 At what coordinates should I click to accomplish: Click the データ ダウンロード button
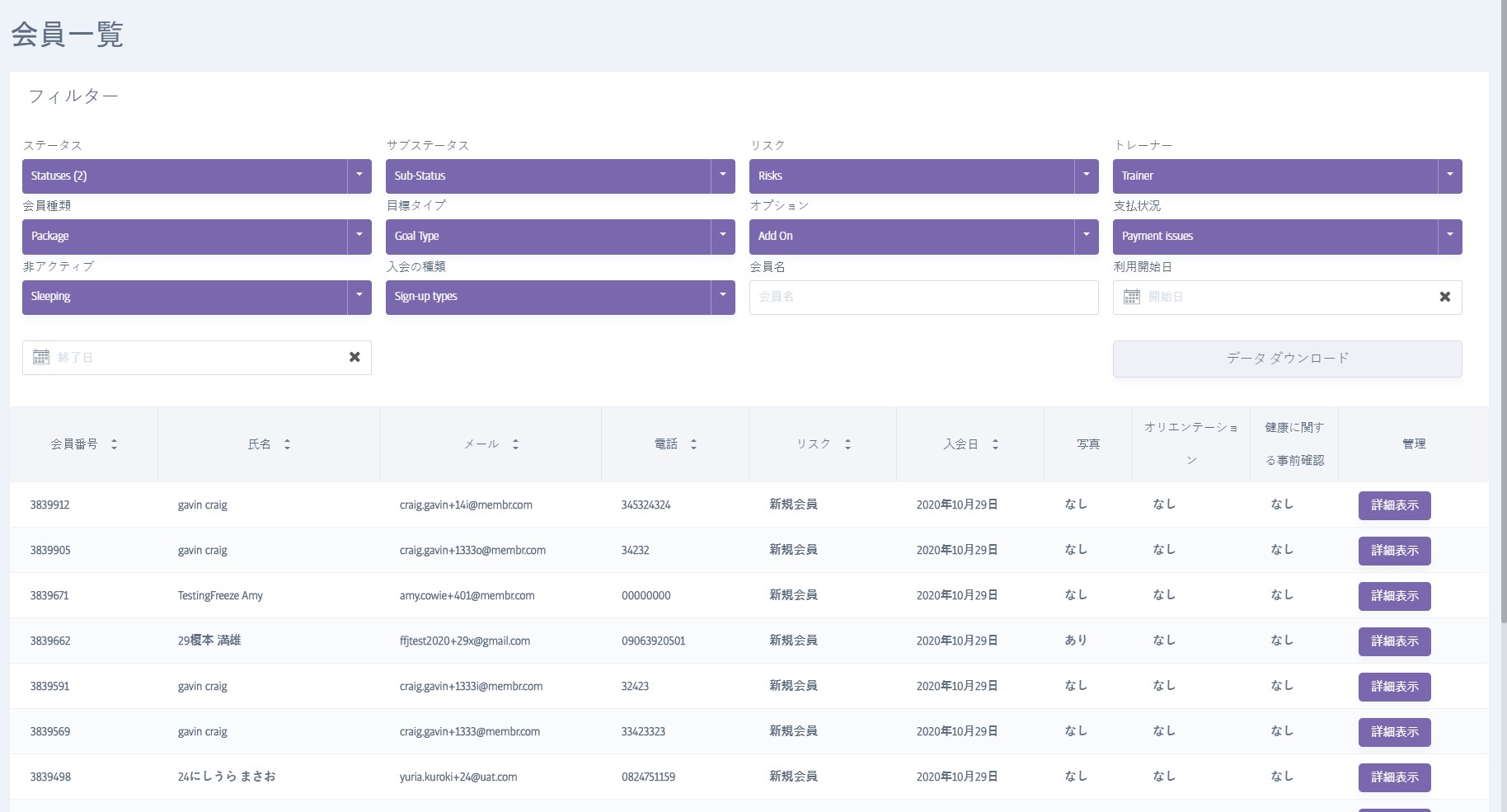(1287, 359)
